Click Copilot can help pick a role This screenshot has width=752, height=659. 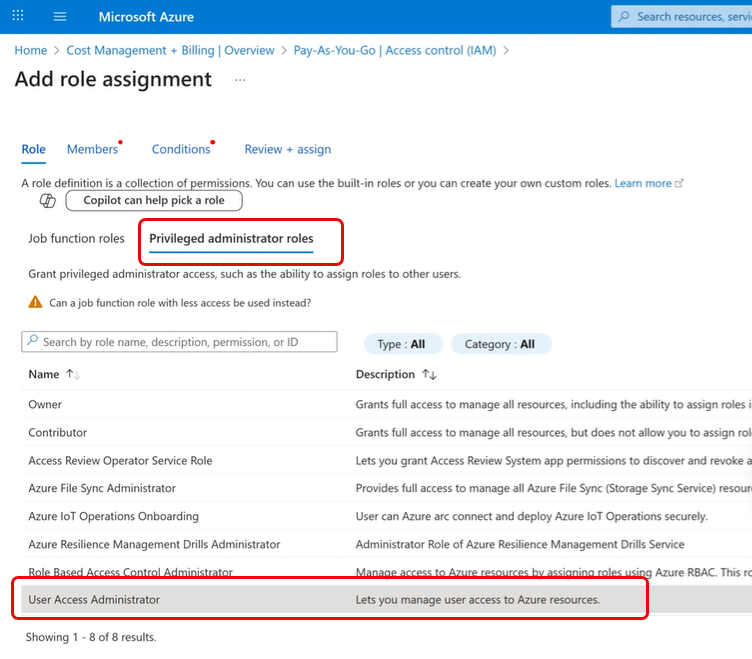154,200
